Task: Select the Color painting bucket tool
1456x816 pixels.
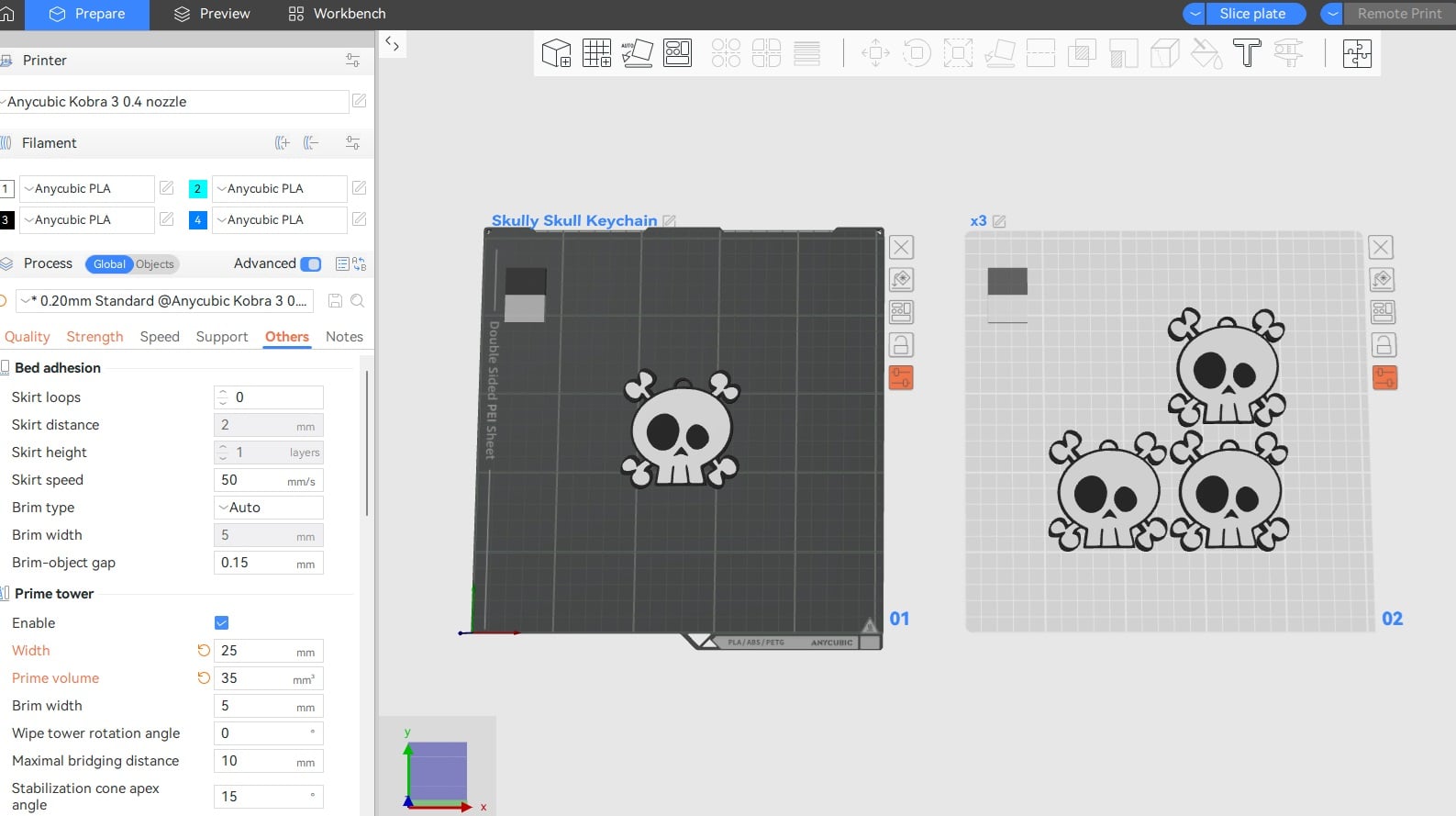Action: click(1206, 53)
